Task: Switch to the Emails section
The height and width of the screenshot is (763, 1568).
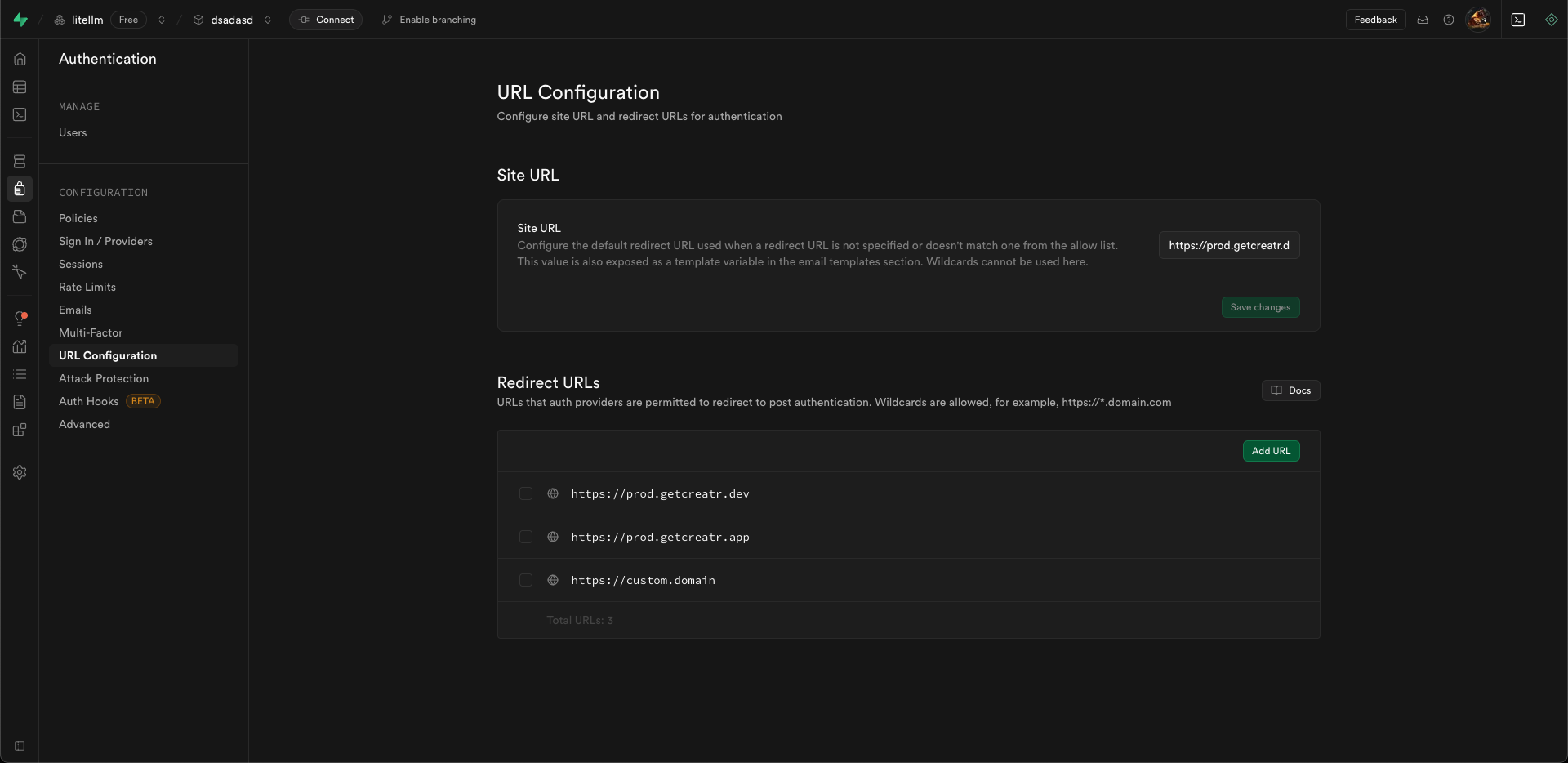Action: (75, 310)
